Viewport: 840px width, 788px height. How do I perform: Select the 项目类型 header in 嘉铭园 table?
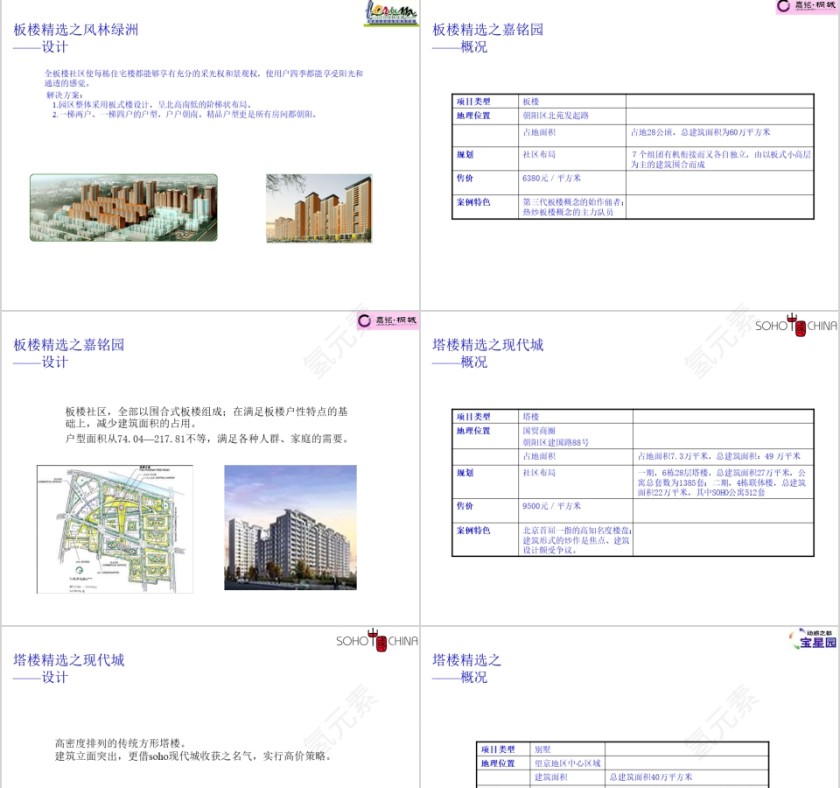tap(474, 101)
